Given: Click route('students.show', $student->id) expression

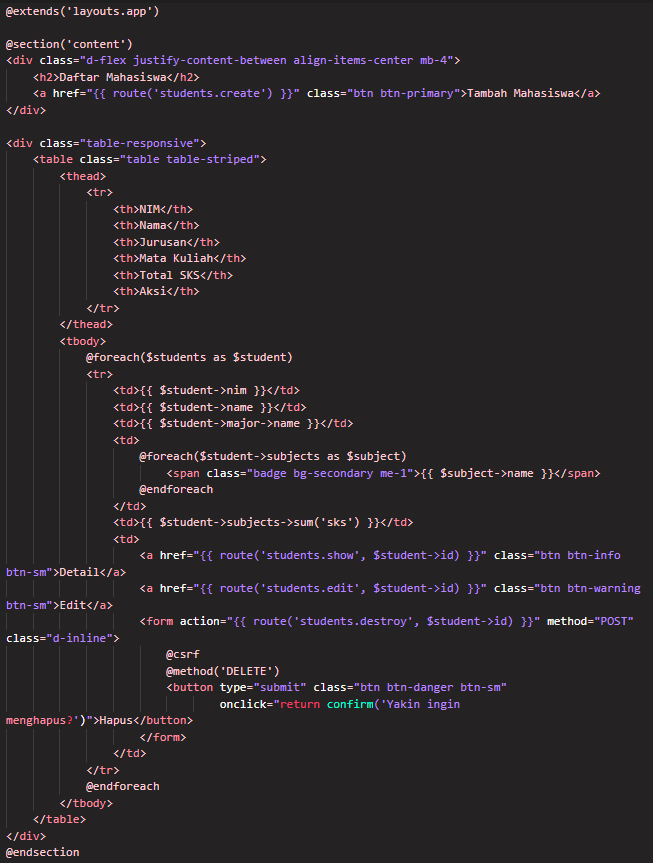Looking at the screenshot, I should [x=340, y=555].
